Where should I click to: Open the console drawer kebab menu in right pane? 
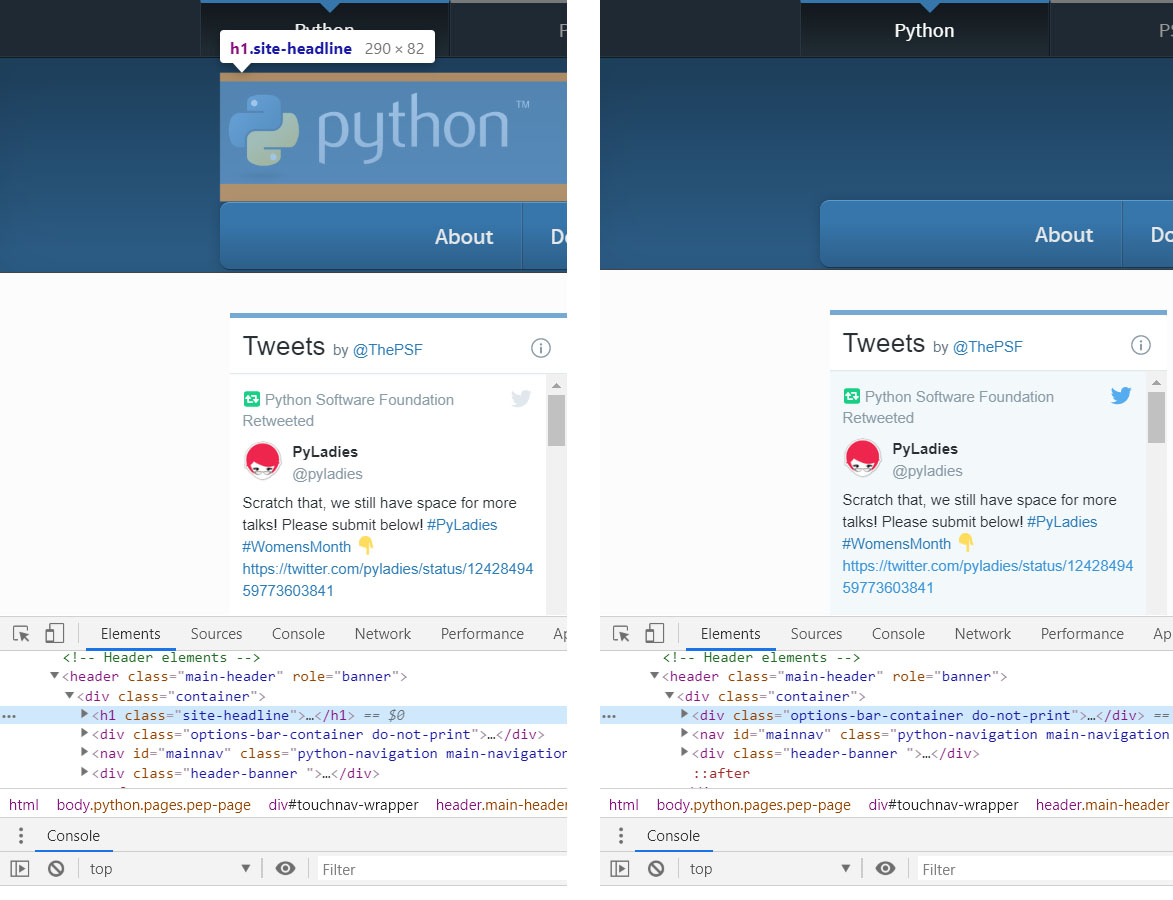pyautogui.click(x=621, y=836)
